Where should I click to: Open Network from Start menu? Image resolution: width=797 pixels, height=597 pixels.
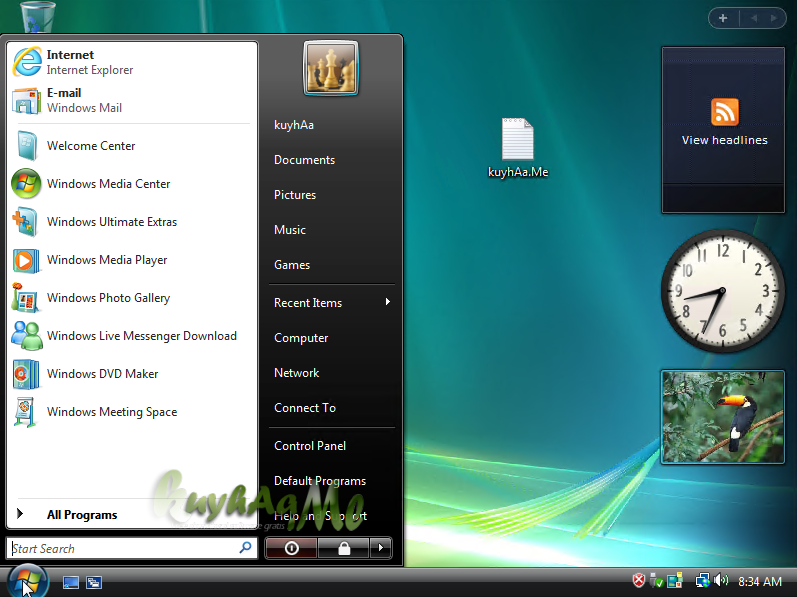[x=296, y=373]
